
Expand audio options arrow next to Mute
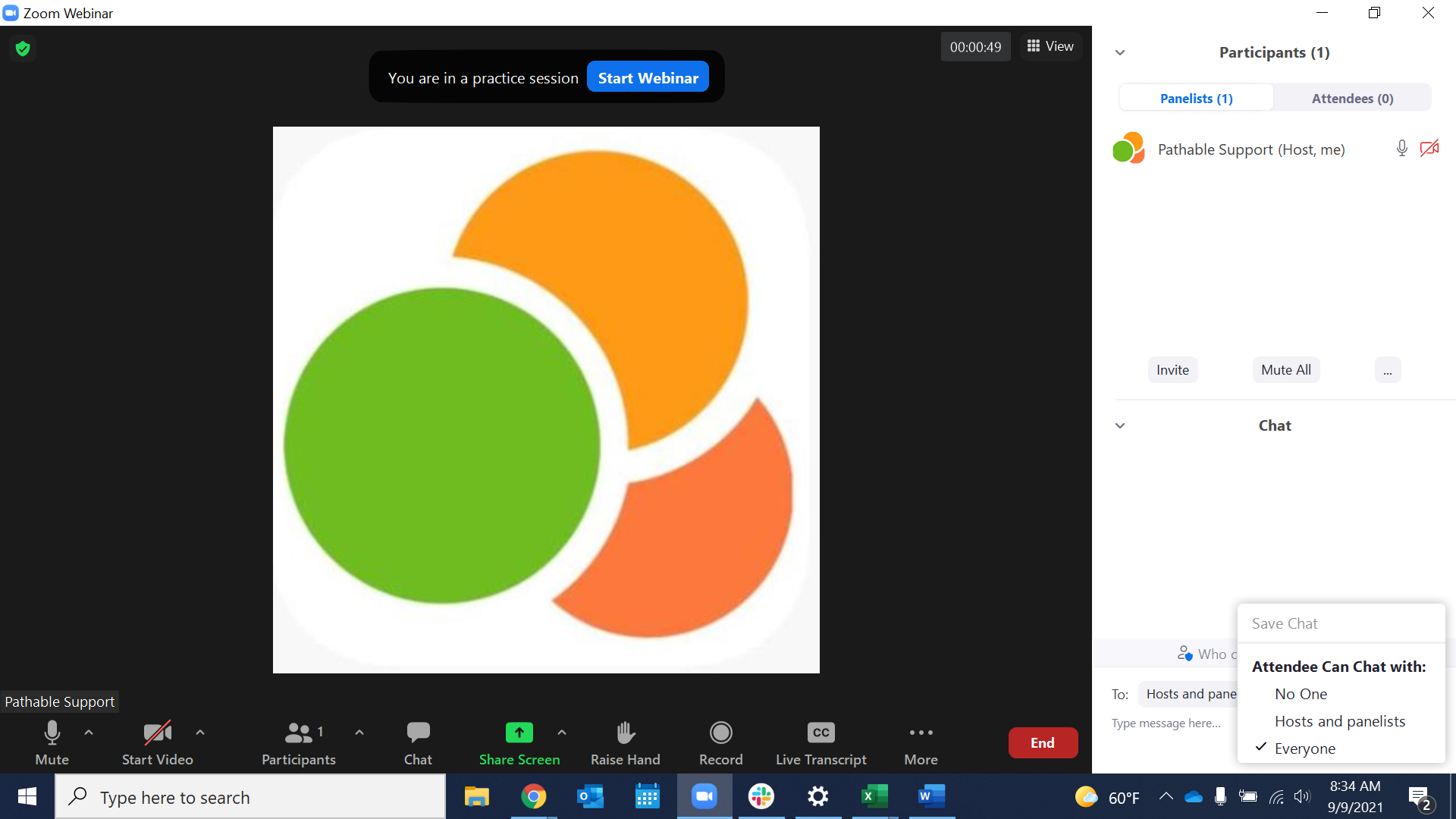89,733
